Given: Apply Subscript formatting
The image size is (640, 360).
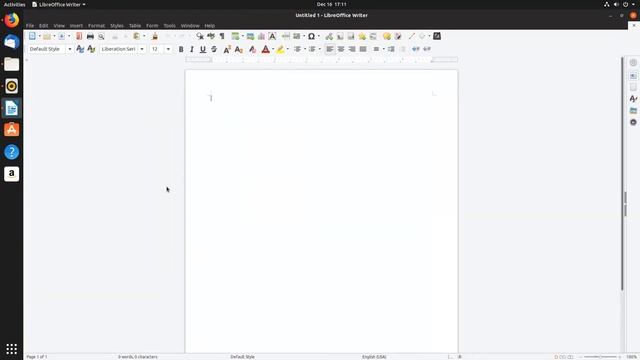Looking at the screenshot, I should coord(239,49).
